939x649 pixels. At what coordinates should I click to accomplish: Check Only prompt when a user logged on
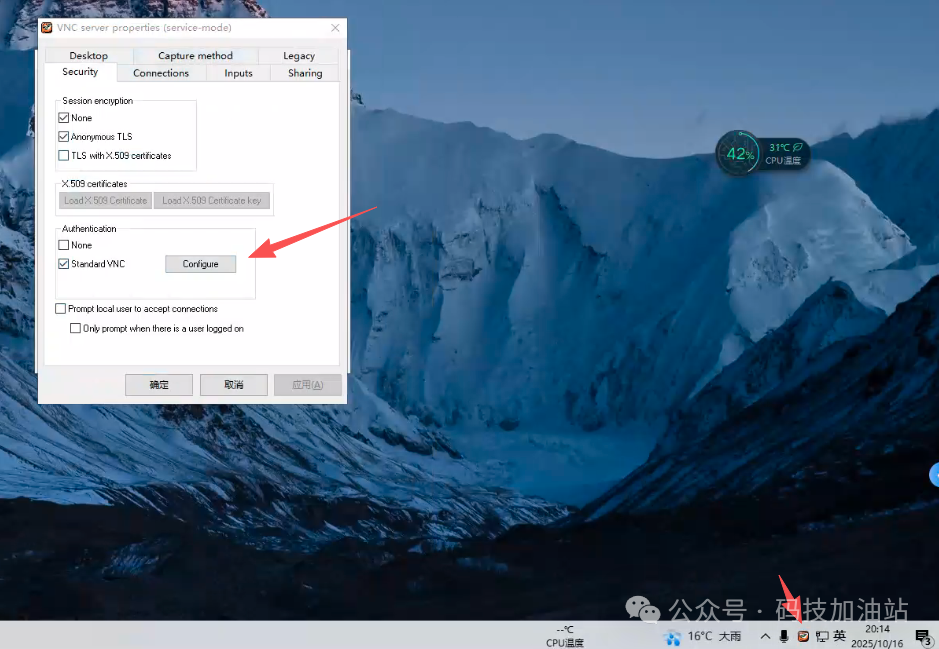click(x=75, y=328)
